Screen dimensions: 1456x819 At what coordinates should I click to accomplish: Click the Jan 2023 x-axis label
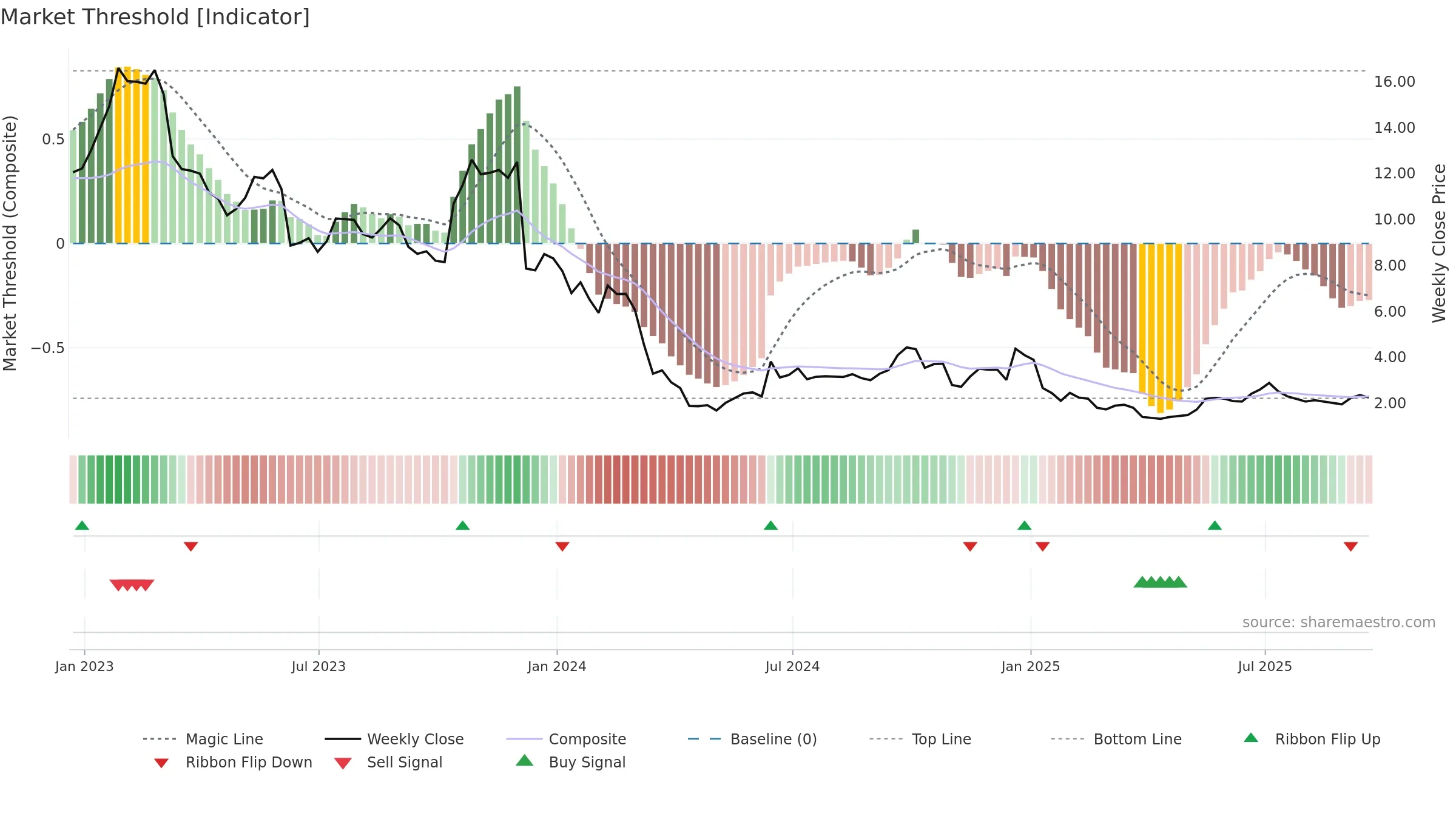(x=84, y=667)
